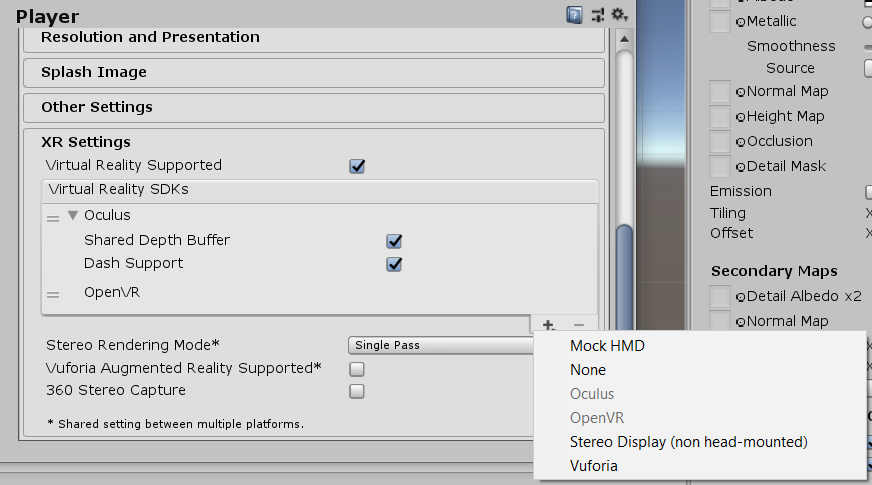
Task: Disable Virtual Reality Supported checkbox
Action: [x=357, y=166]
